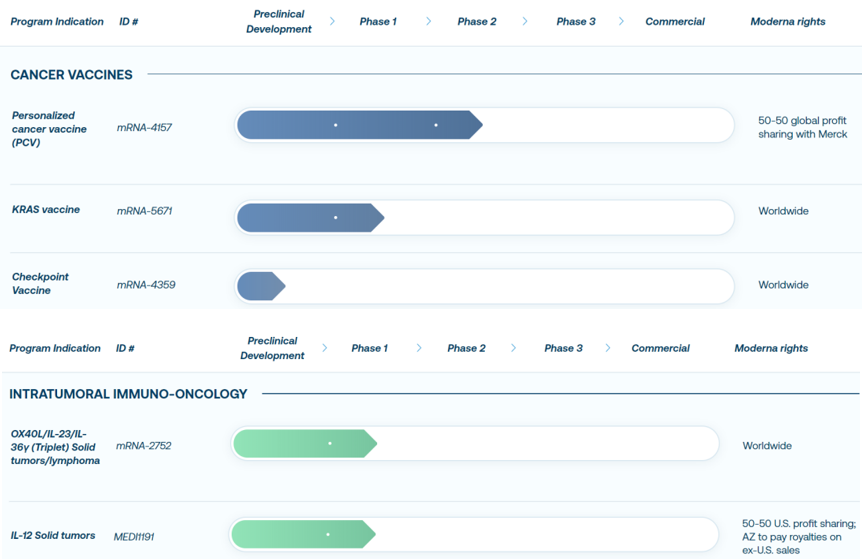Click chevron between Phase 2 and Phase 3 in Intratumoral header
Viewport: 864px width, 559px height.
tap(514, 348)
